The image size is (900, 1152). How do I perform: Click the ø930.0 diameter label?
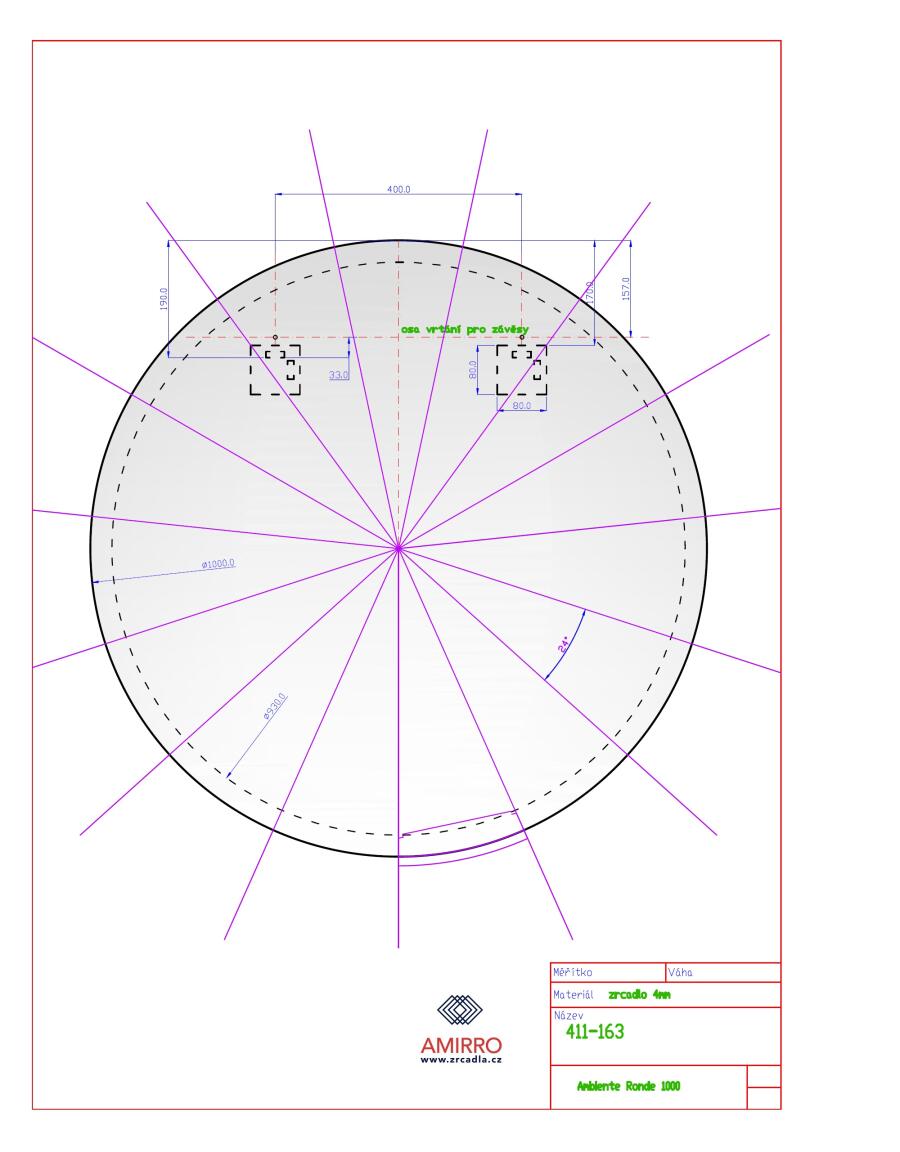point(274,707)
